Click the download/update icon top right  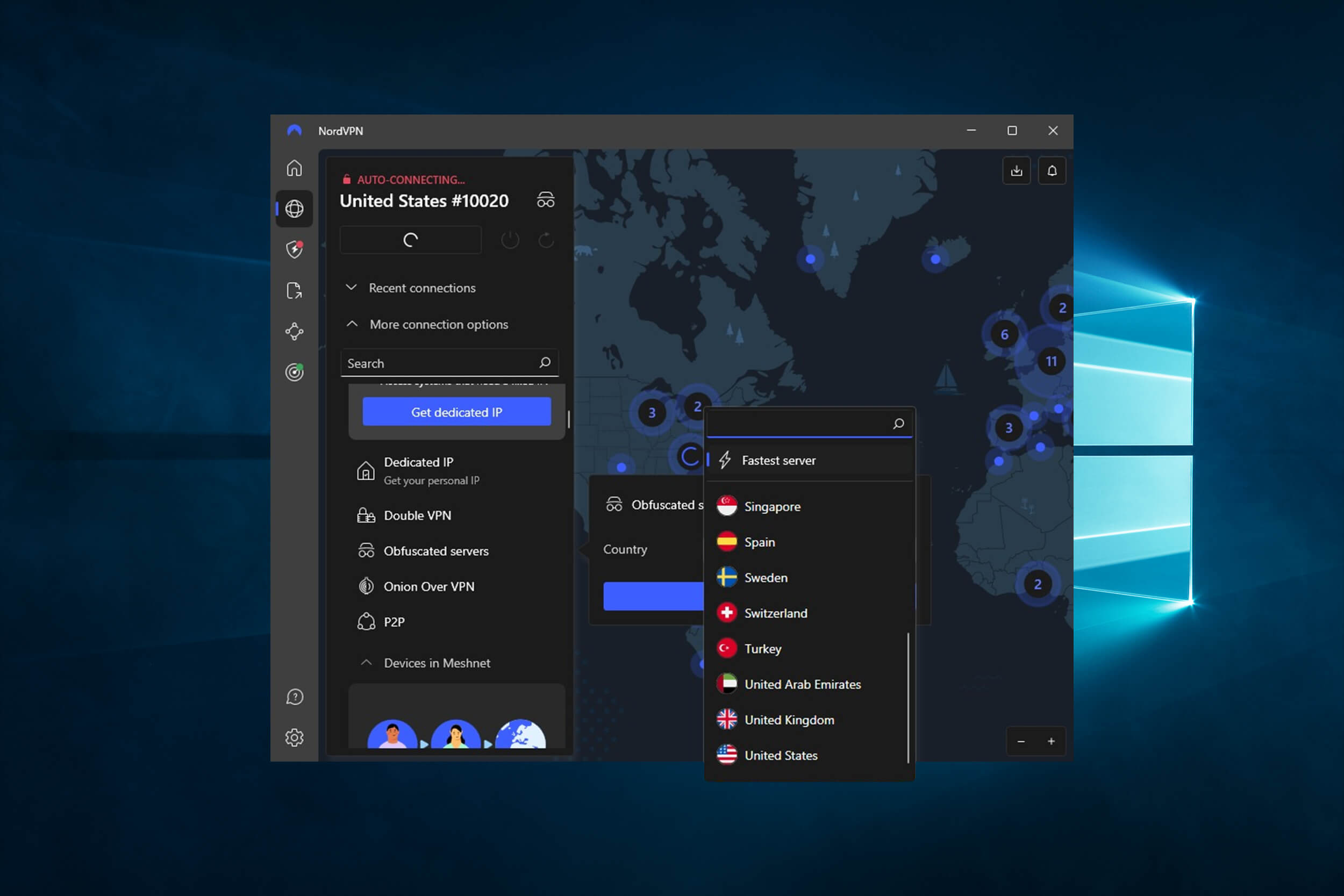tap(1016, 170)
